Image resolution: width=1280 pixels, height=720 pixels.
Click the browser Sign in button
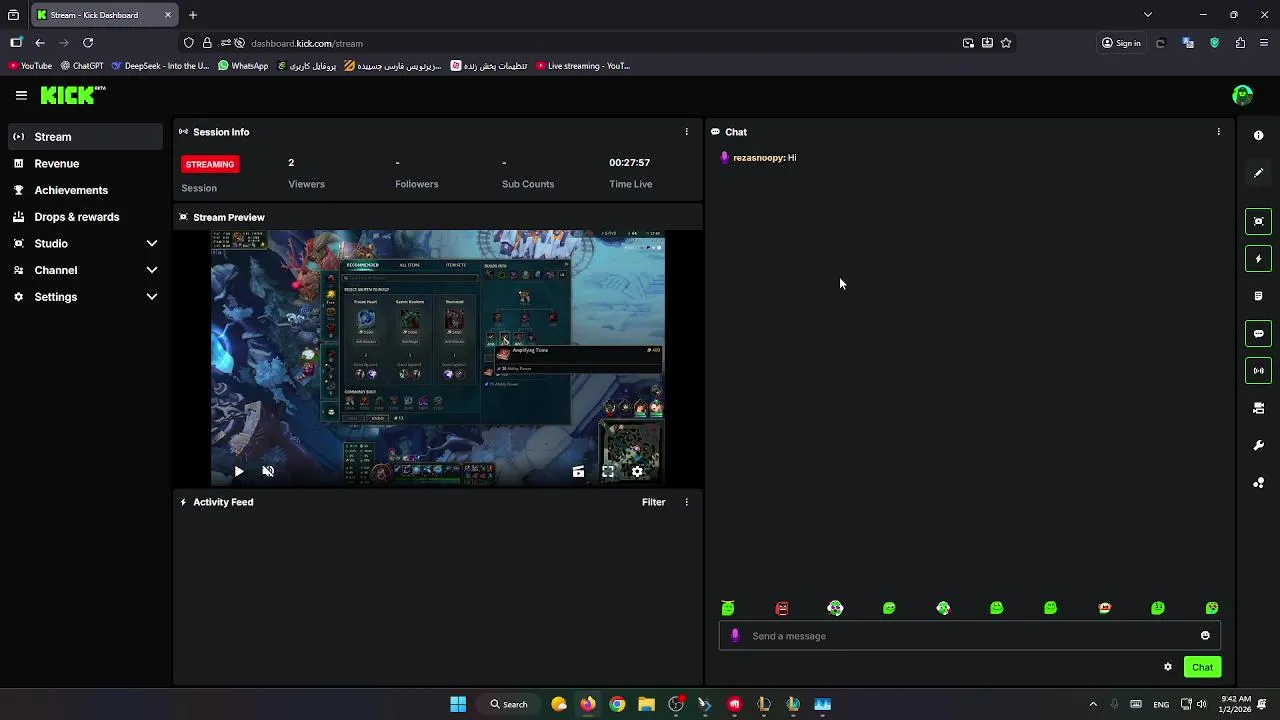click(1121, 43)
